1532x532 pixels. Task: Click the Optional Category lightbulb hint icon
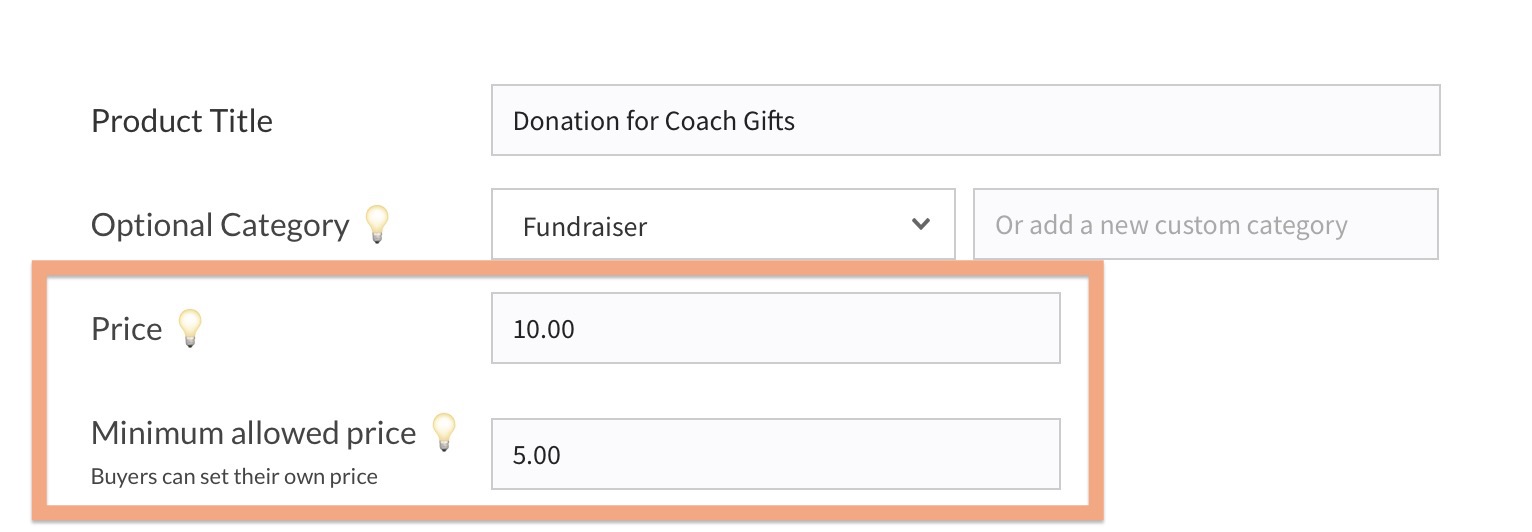coord(376,224)
